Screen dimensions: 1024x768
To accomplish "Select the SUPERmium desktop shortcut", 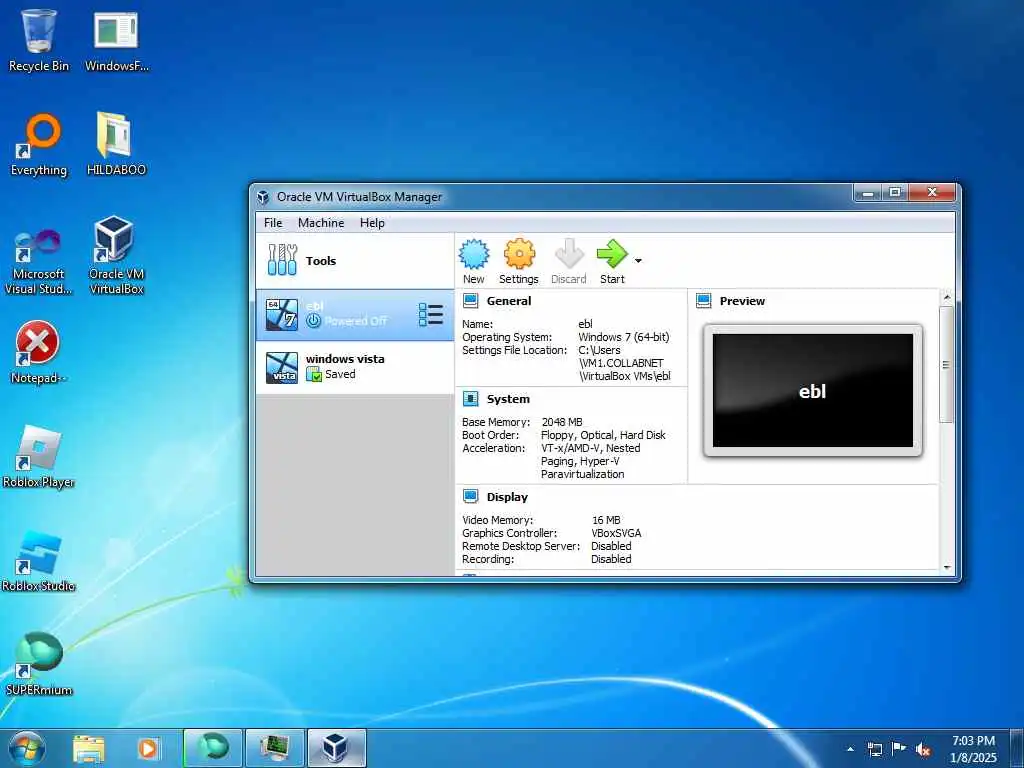I will [x=39, y=664].
